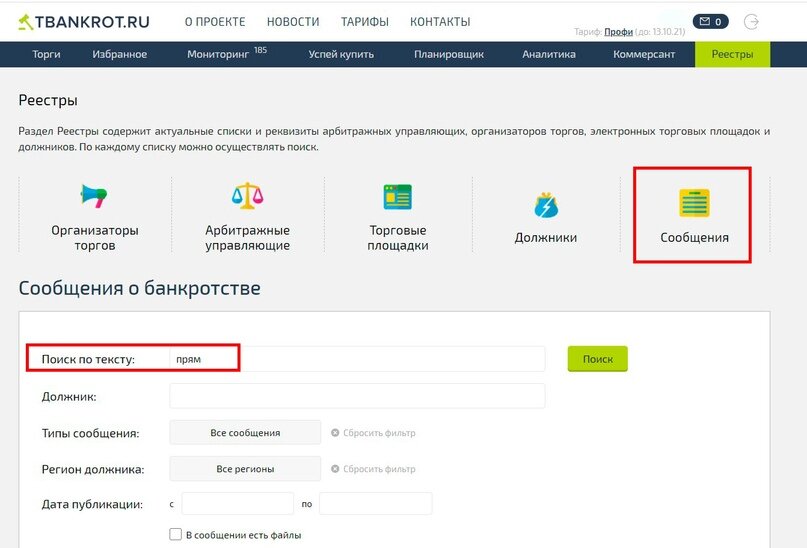Image resolution: width=807 pixels, height=548 pixels.
Task: Click the Организаторы торгов label
Action: (x=95, y=238)
